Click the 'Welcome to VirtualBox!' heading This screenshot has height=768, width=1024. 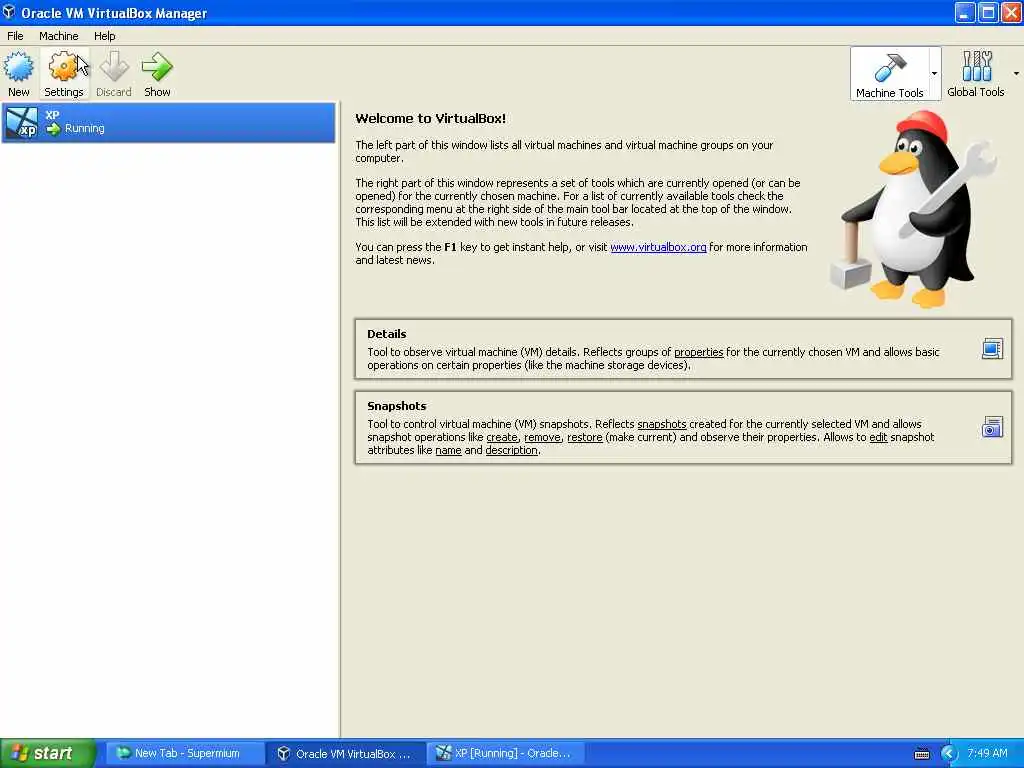pyautogui.click(x=430, y=118)
